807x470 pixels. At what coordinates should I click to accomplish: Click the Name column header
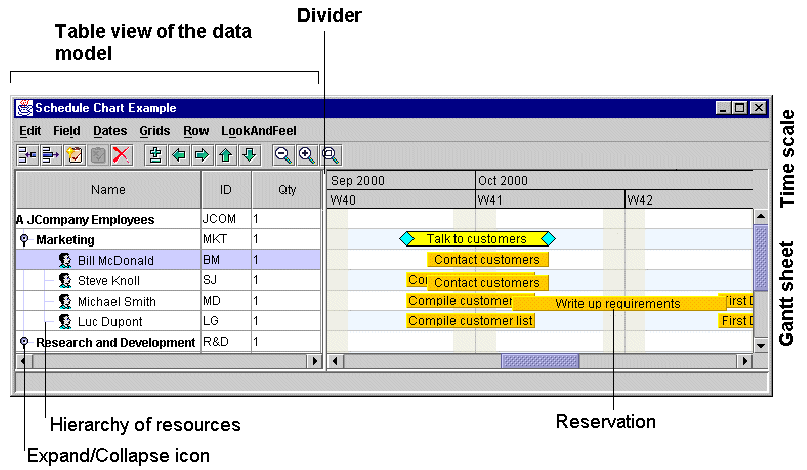[x=108, y=189]
